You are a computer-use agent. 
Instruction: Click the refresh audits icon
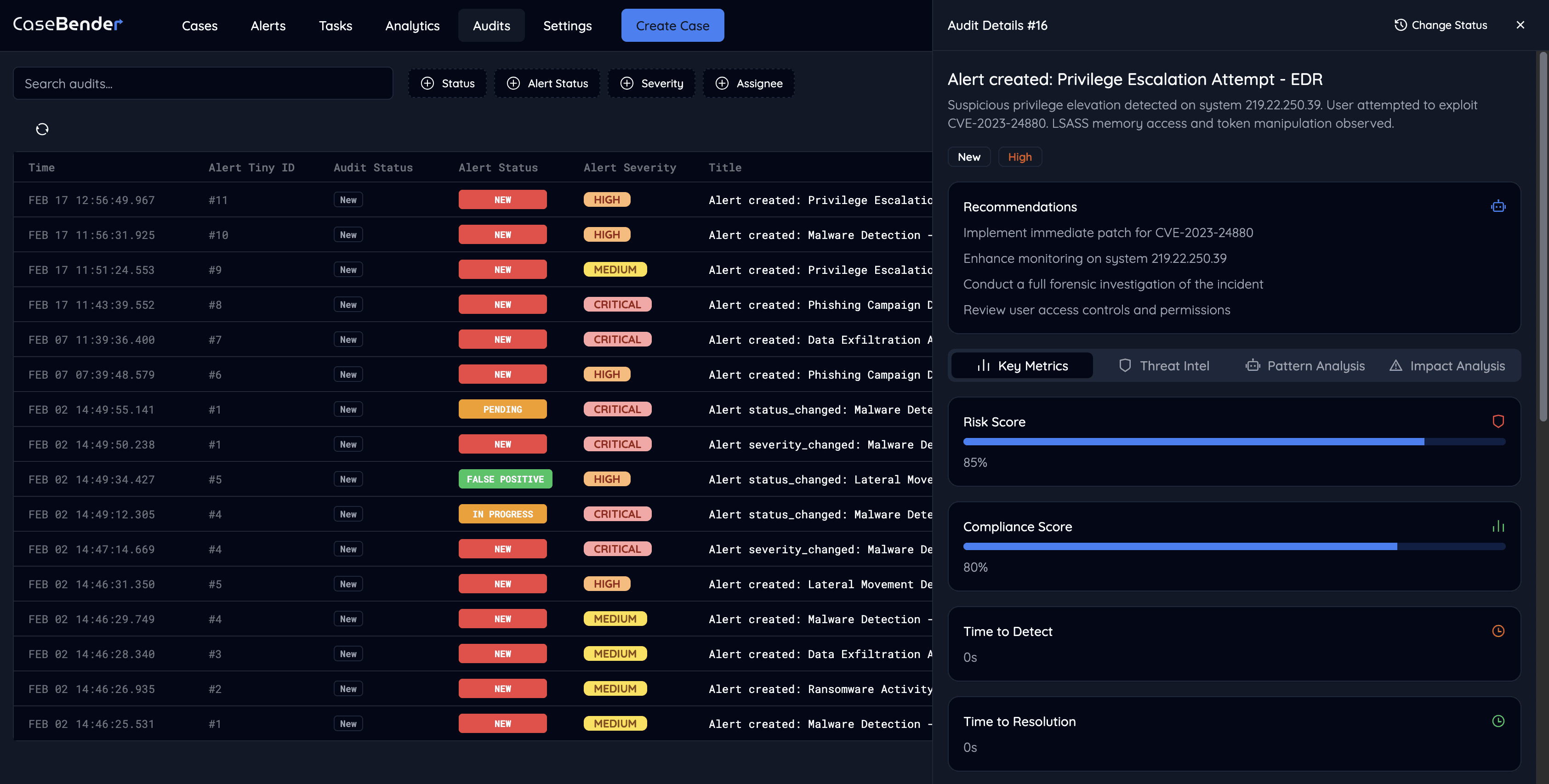pos(42,129)
